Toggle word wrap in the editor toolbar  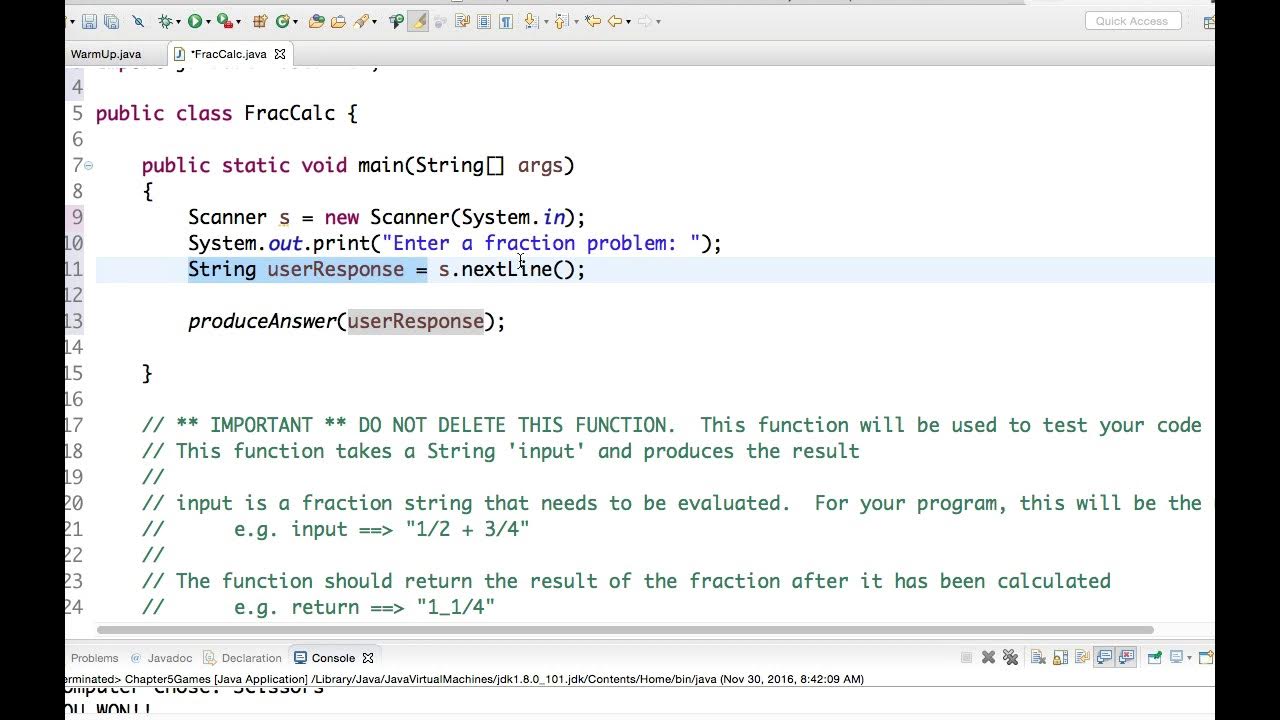click(463, 21)
